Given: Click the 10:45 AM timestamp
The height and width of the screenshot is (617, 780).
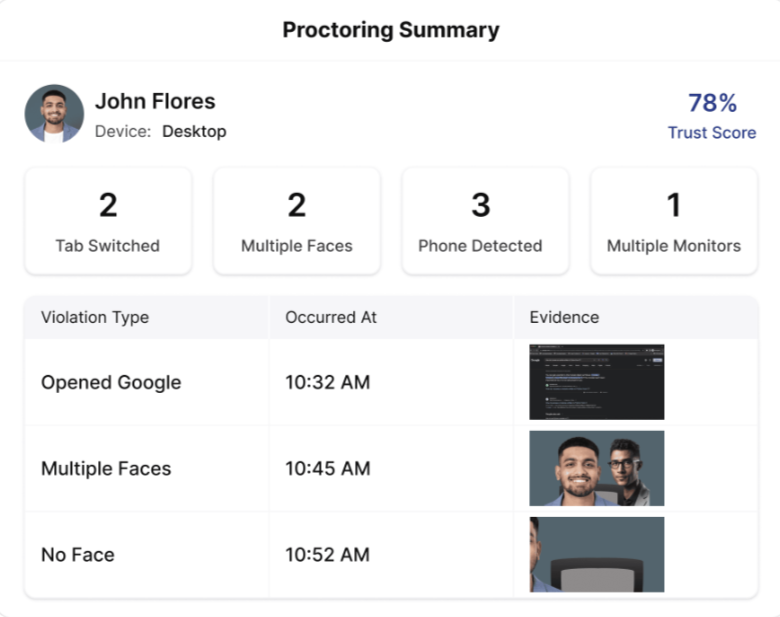Looking at the screenshot, I should click(x=327, y=468).
